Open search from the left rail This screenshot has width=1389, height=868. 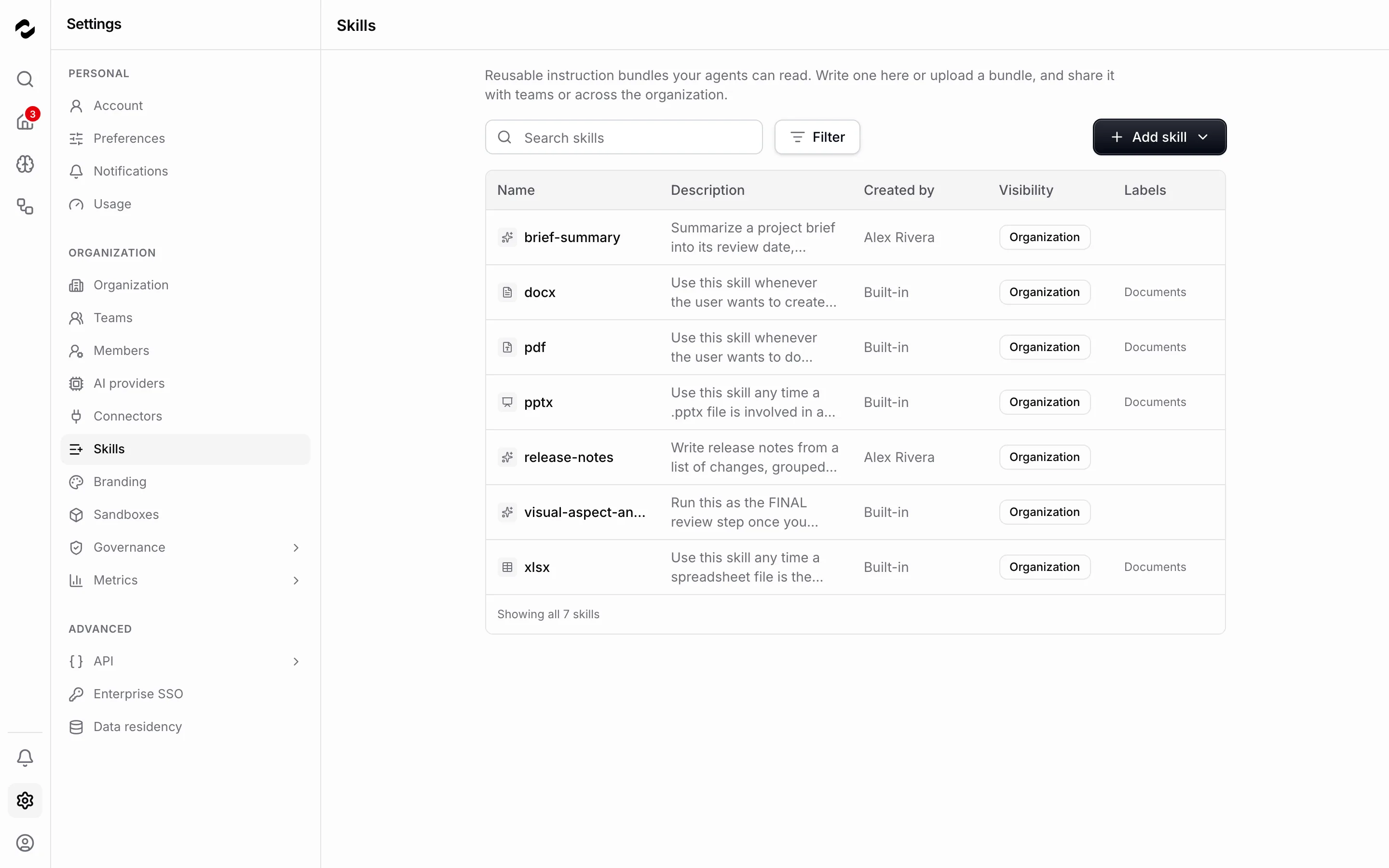(25, 79)
